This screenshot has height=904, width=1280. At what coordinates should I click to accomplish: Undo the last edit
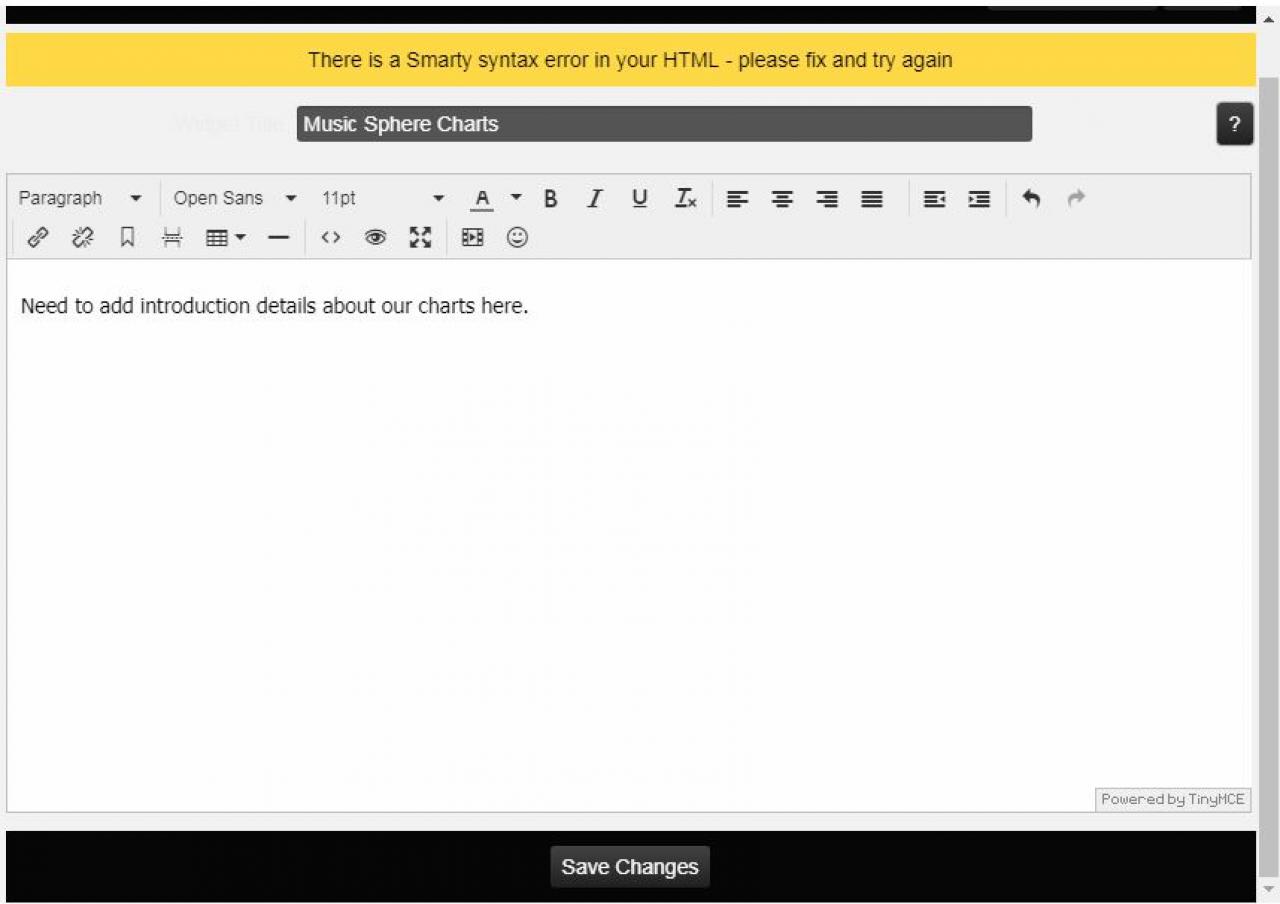point(1031,199)
